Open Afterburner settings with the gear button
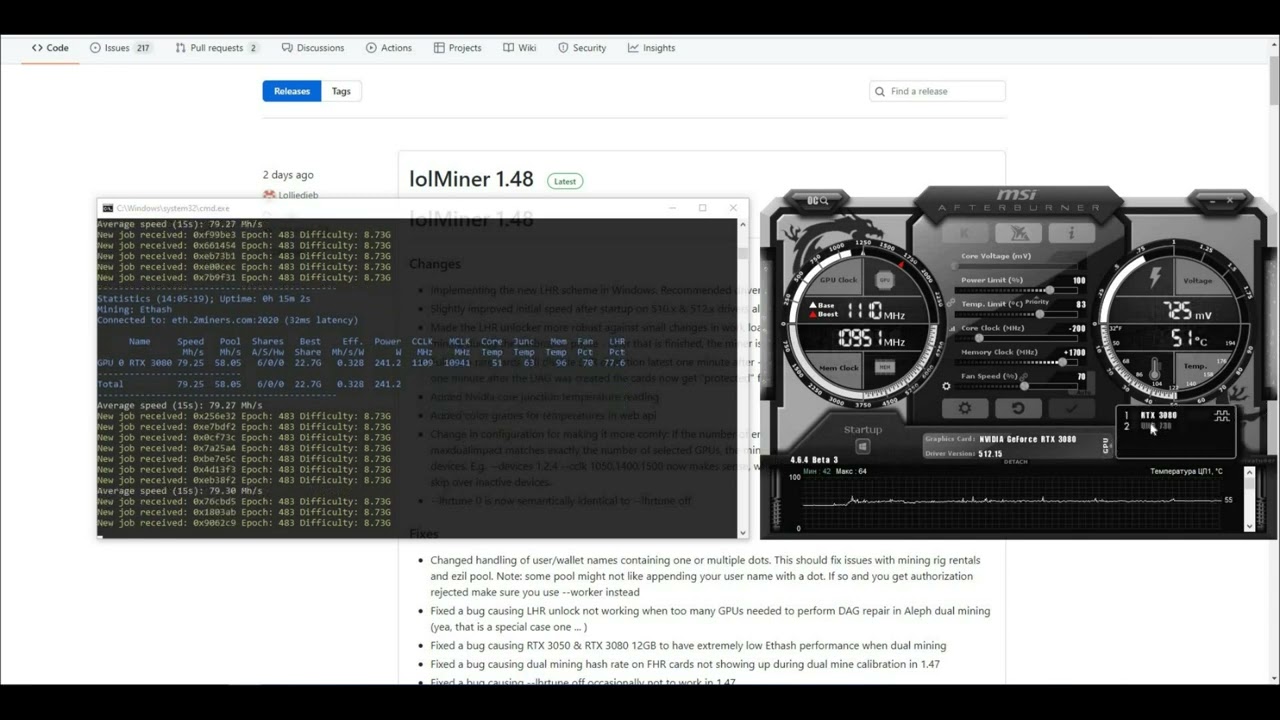The height and width of the screenshot is (720, 1280). [x=964, y=408]
